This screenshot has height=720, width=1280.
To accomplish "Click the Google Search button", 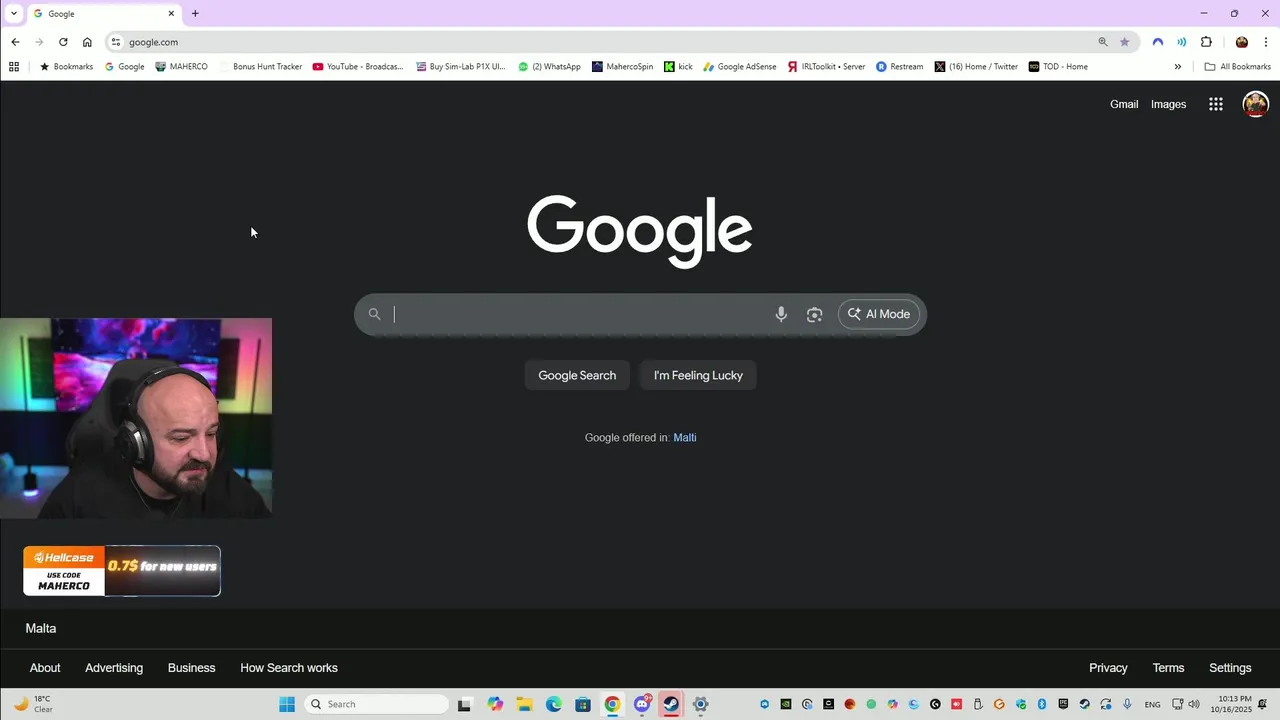I will (x=577, y=375).
